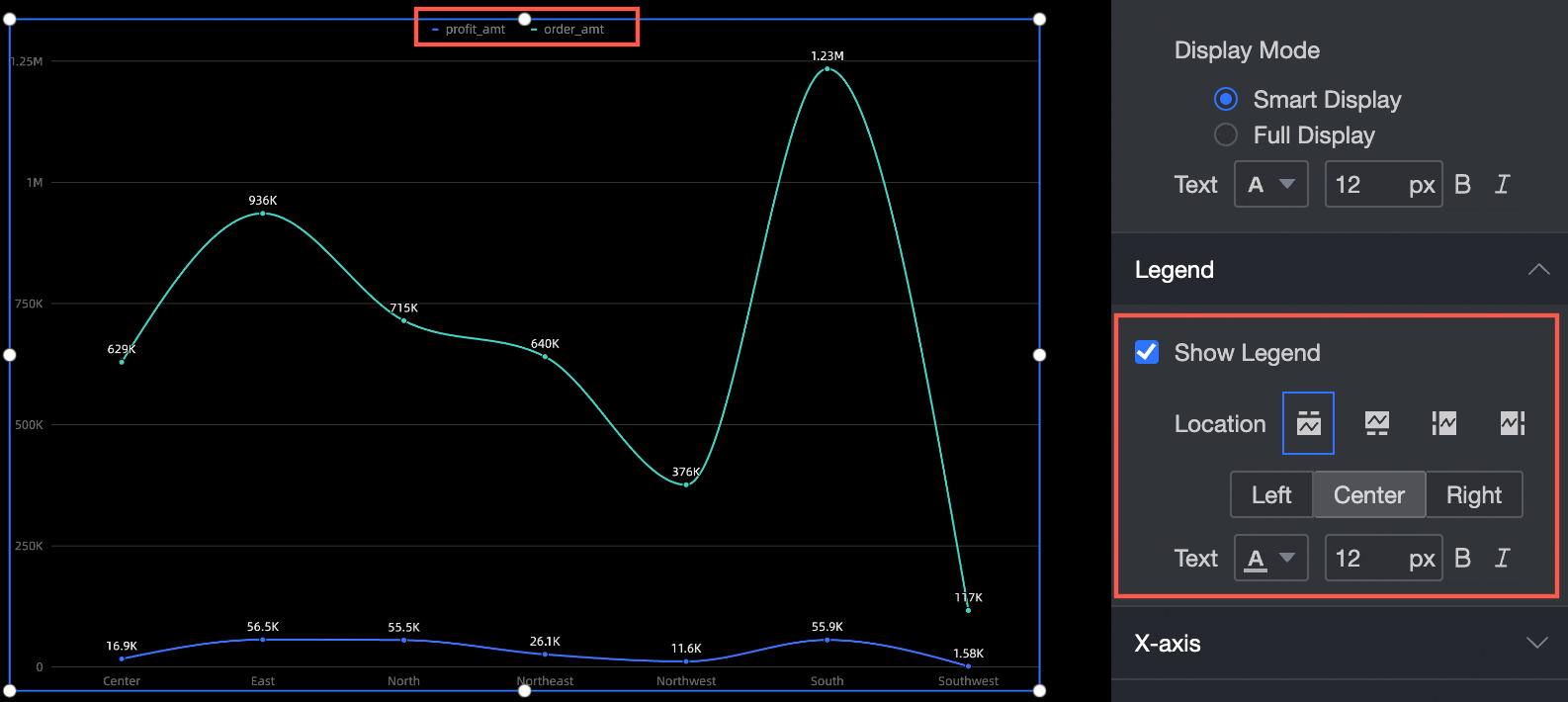The width and height of the screenshot is (1568, 702).
Task: Click the 11.6K data label
Action: (x=686, y=649)
